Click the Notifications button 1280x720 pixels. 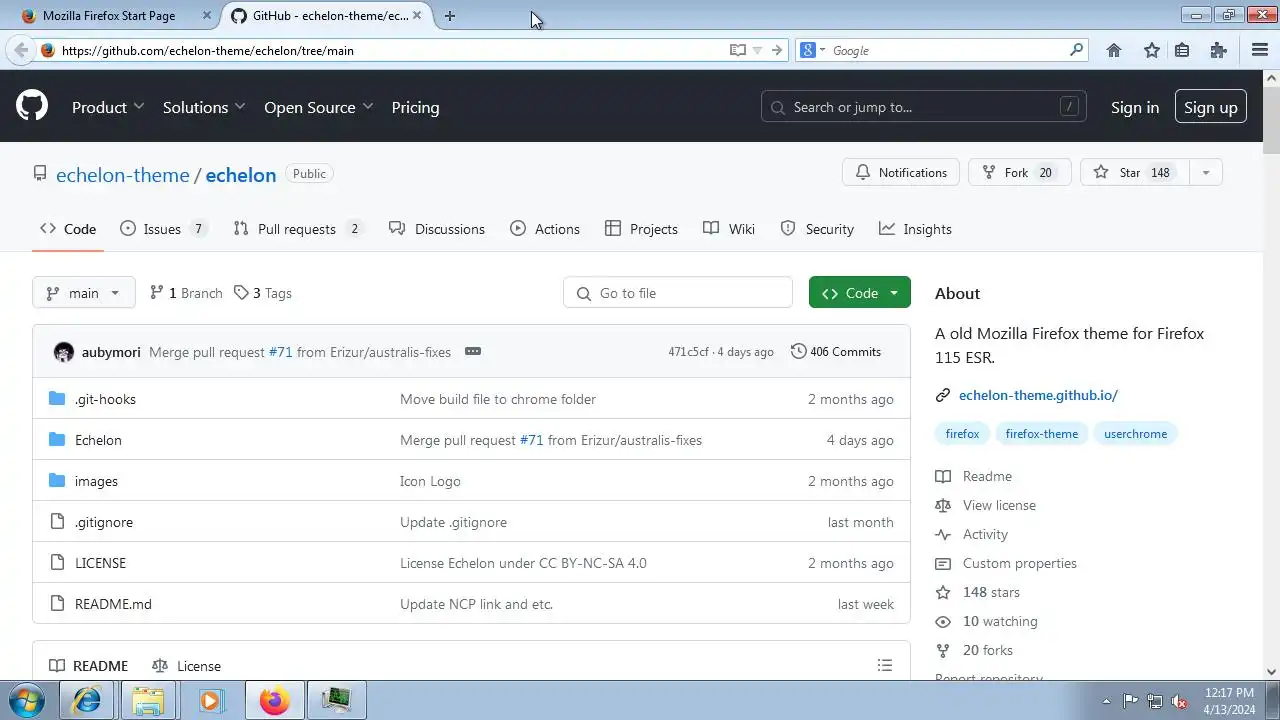coord(901,173)
